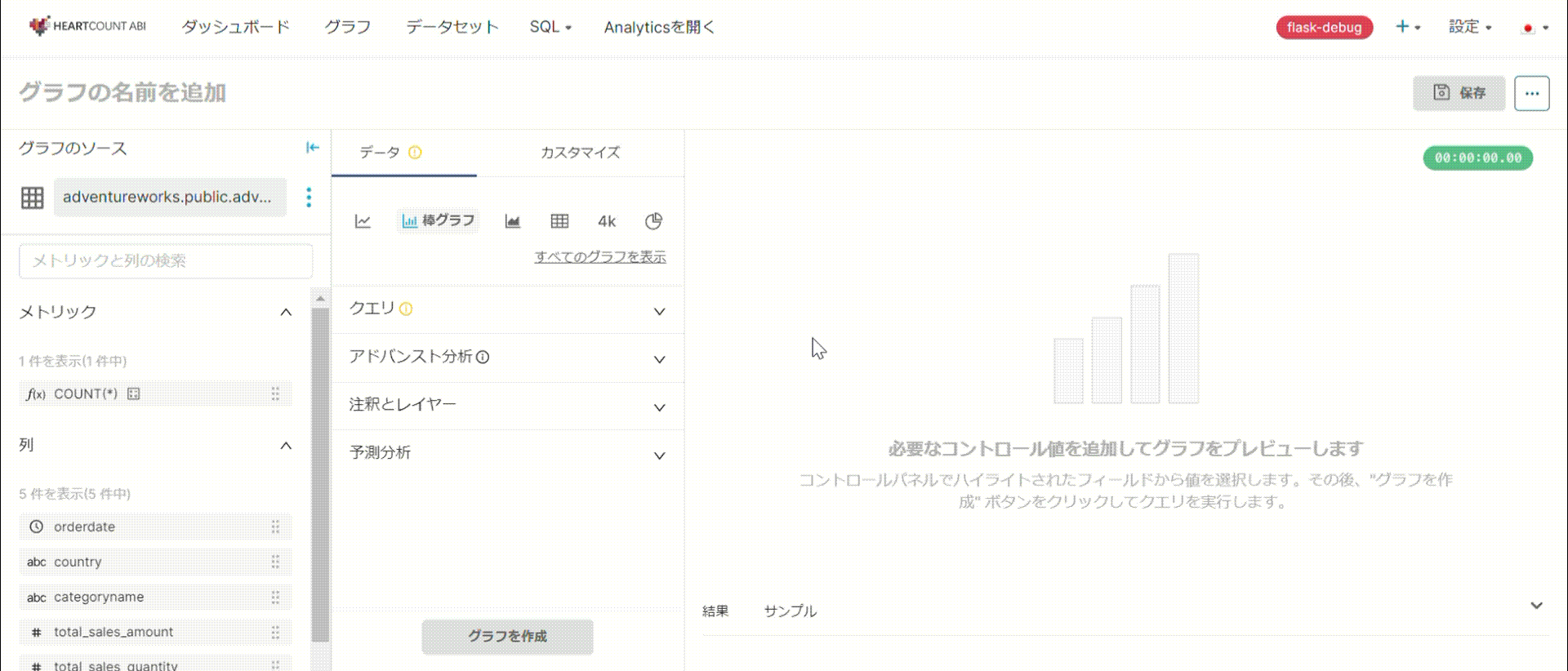Click the adventureworks.public dataset name selector
The width and height of the screenshot is (1568, 671).
[x=170, y=198]
